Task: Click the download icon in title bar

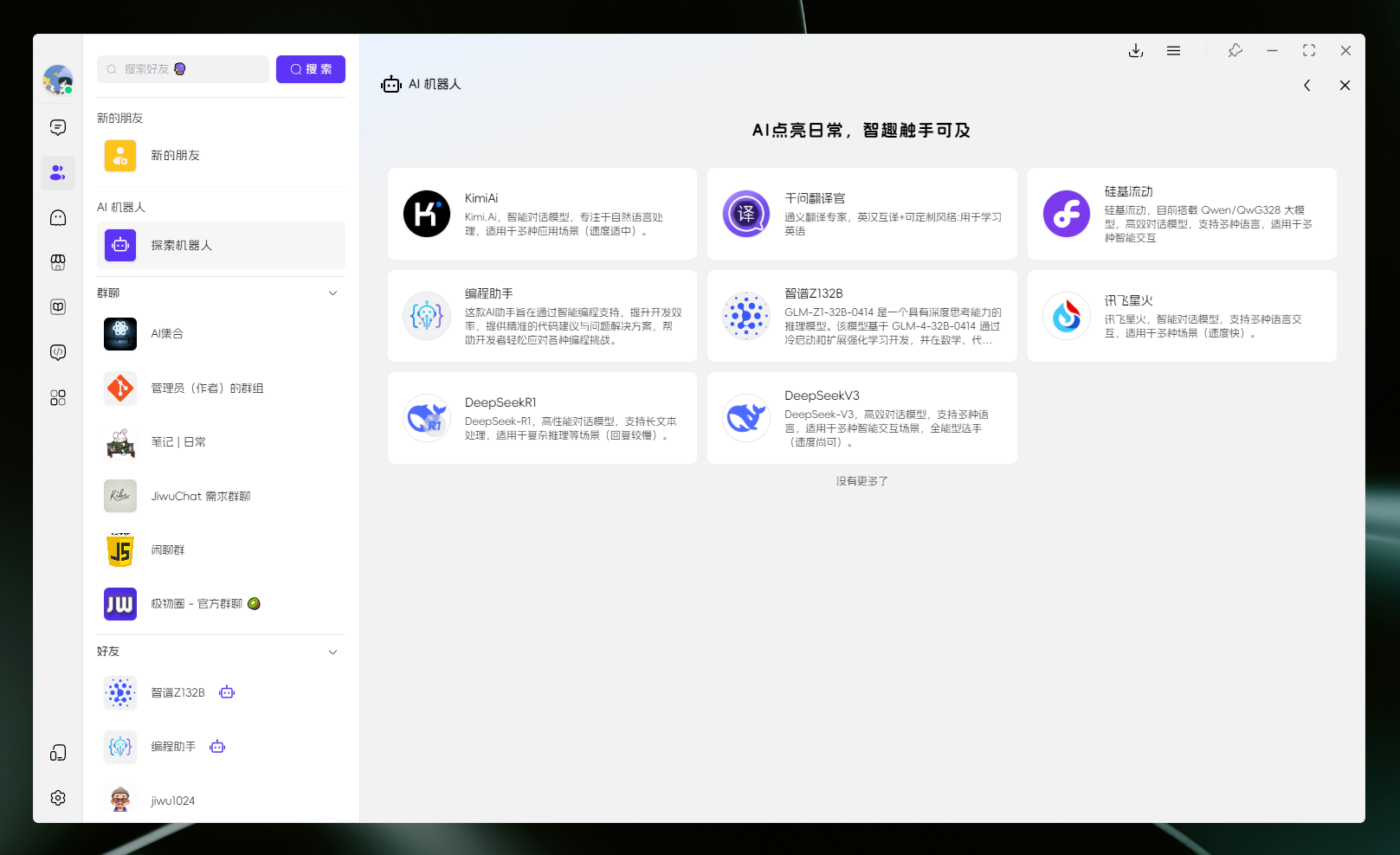Action: coord(1136,51)
